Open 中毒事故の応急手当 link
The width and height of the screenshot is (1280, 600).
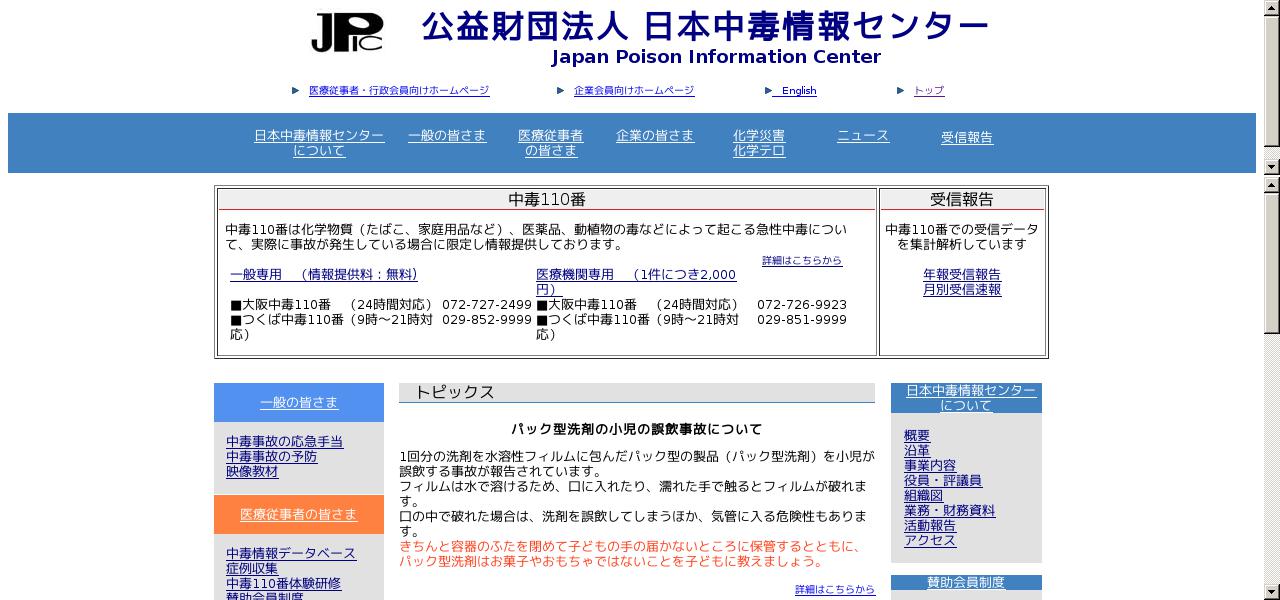(x=285, y=442)
